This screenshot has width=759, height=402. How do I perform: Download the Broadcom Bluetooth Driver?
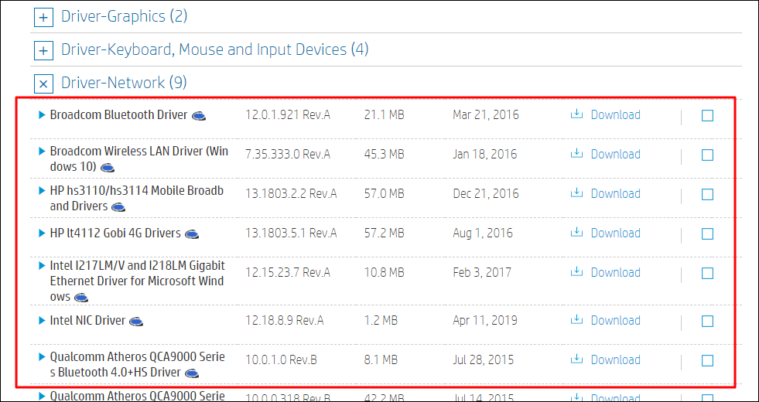click(615, 115)
